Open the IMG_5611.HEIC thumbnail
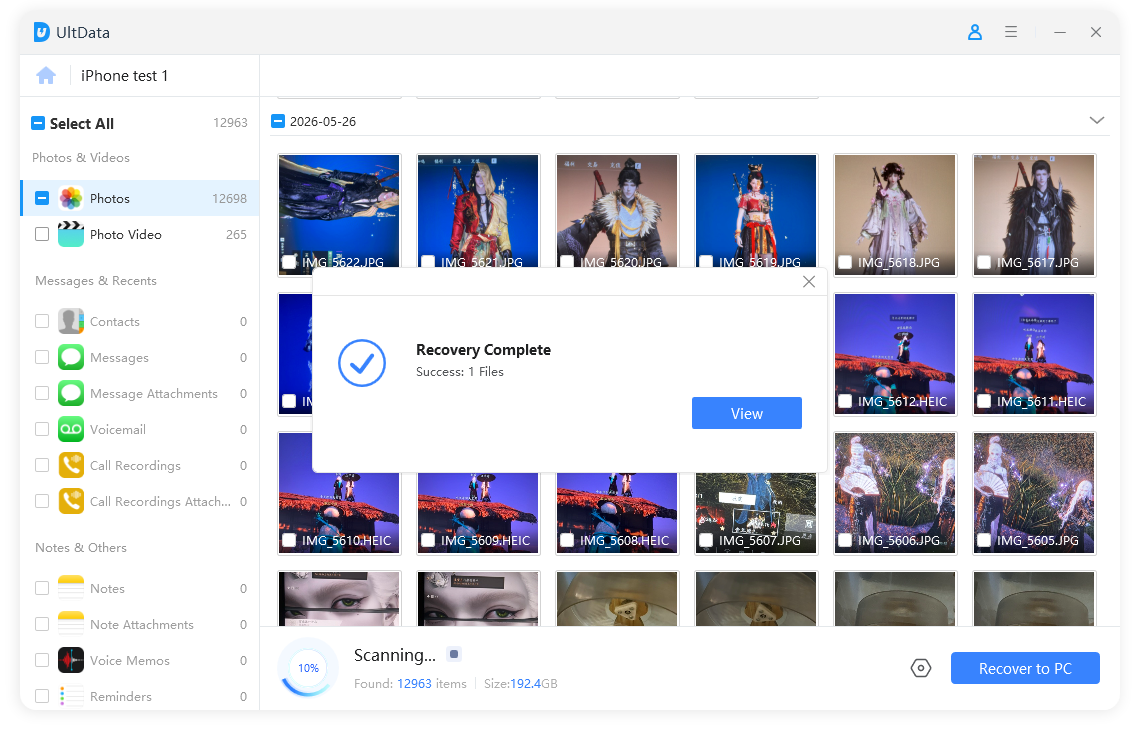This screenshot has height=740, width=1140. (x=1034, y=354)
